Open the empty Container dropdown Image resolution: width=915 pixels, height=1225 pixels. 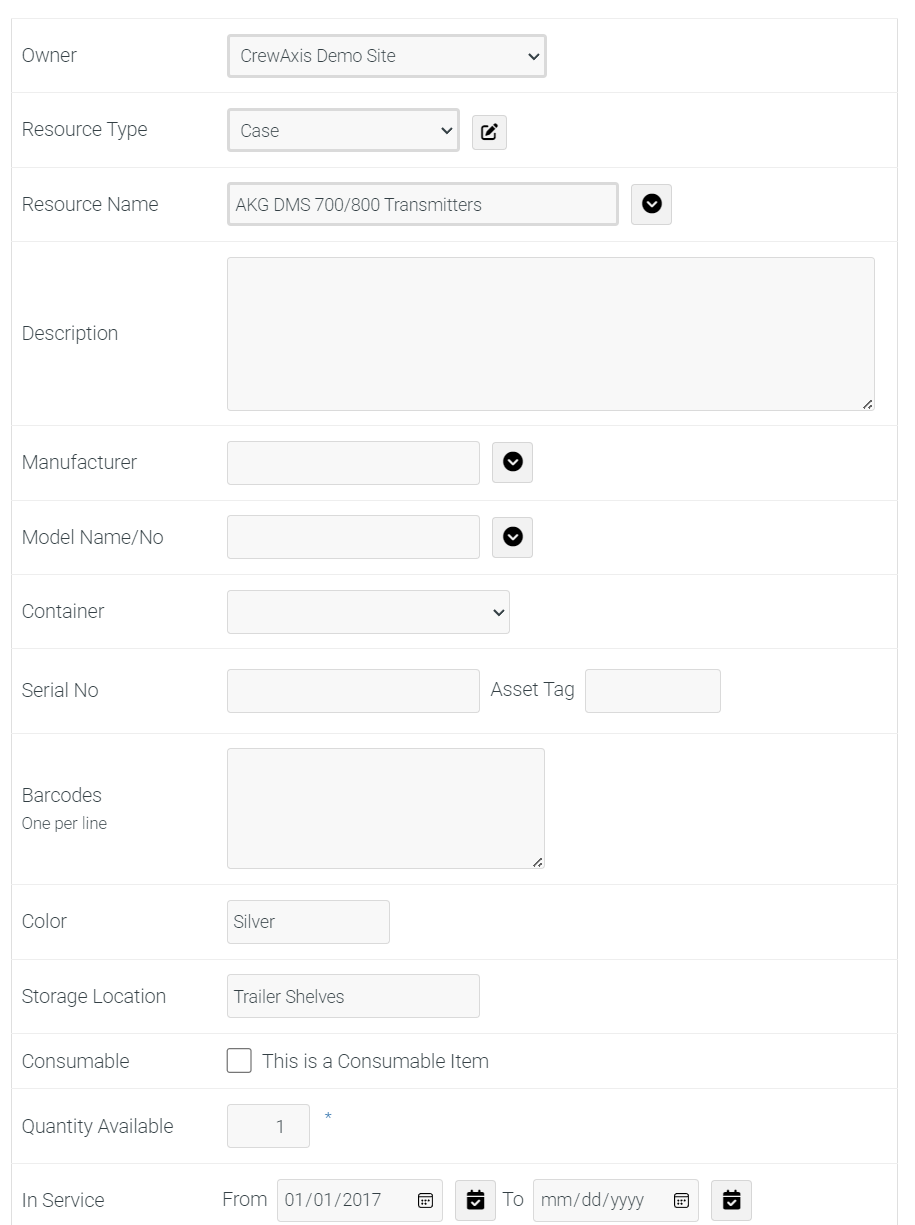[368, 612]
